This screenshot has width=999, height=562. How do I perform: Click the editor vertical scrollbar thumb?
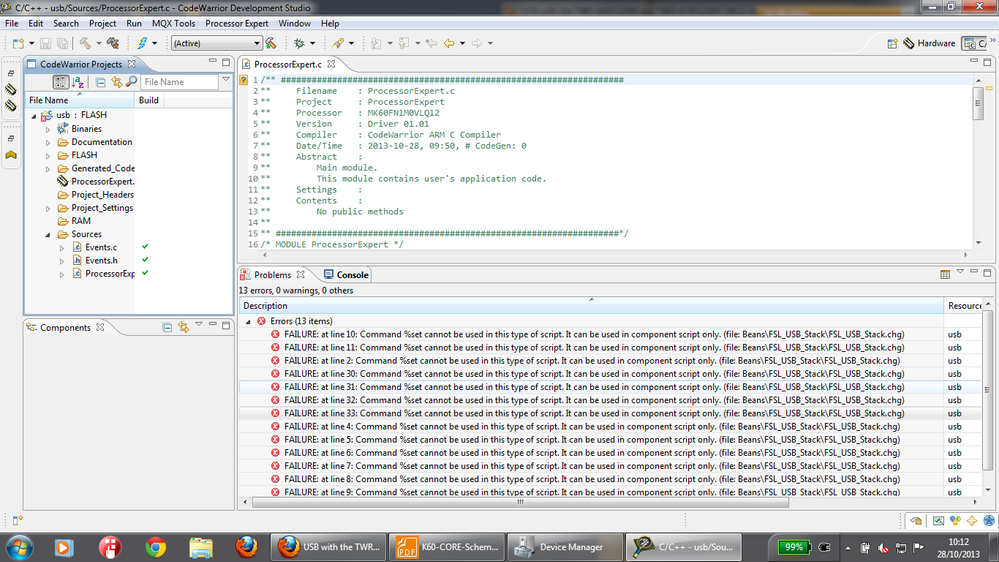(x=979, y=102)
